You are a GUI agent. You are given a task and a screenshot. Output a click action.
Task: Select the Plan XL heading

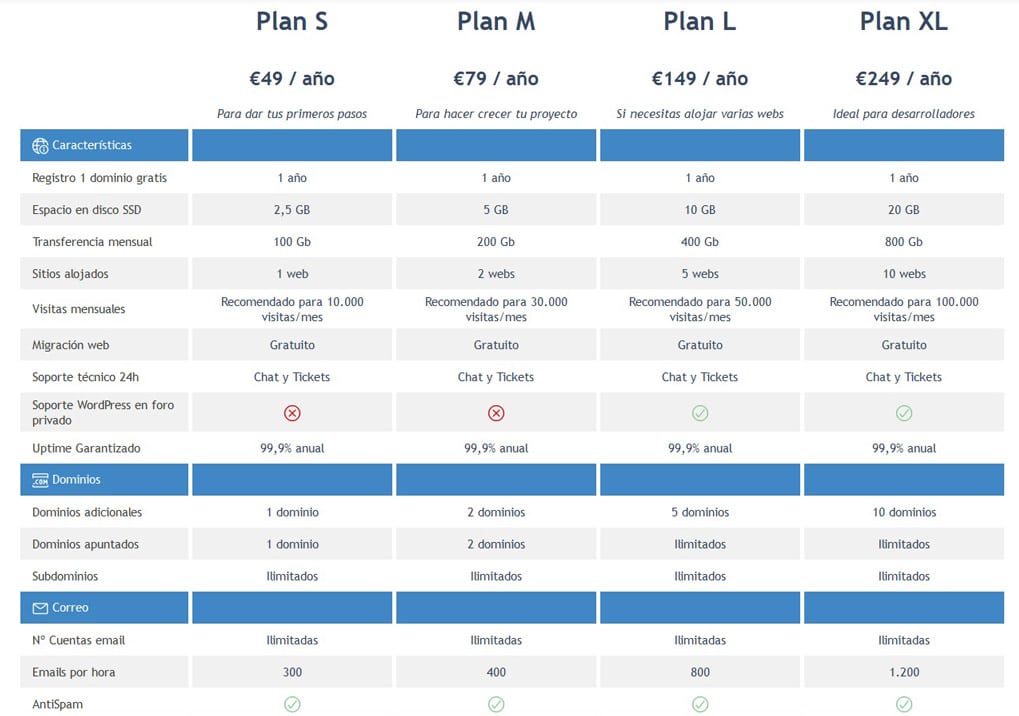904,21
